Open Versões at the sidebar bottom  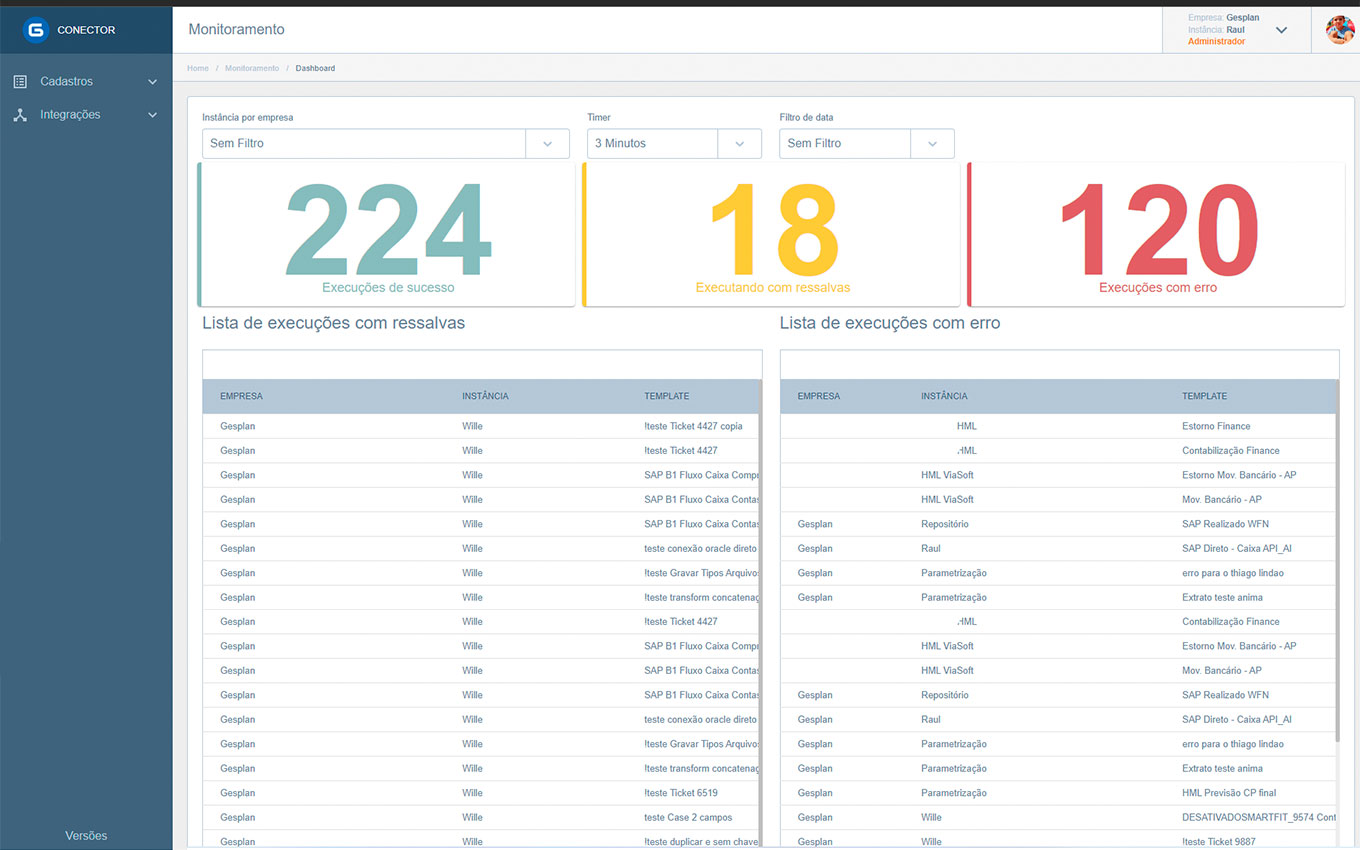pyautogui.click(x=86, y=835)
